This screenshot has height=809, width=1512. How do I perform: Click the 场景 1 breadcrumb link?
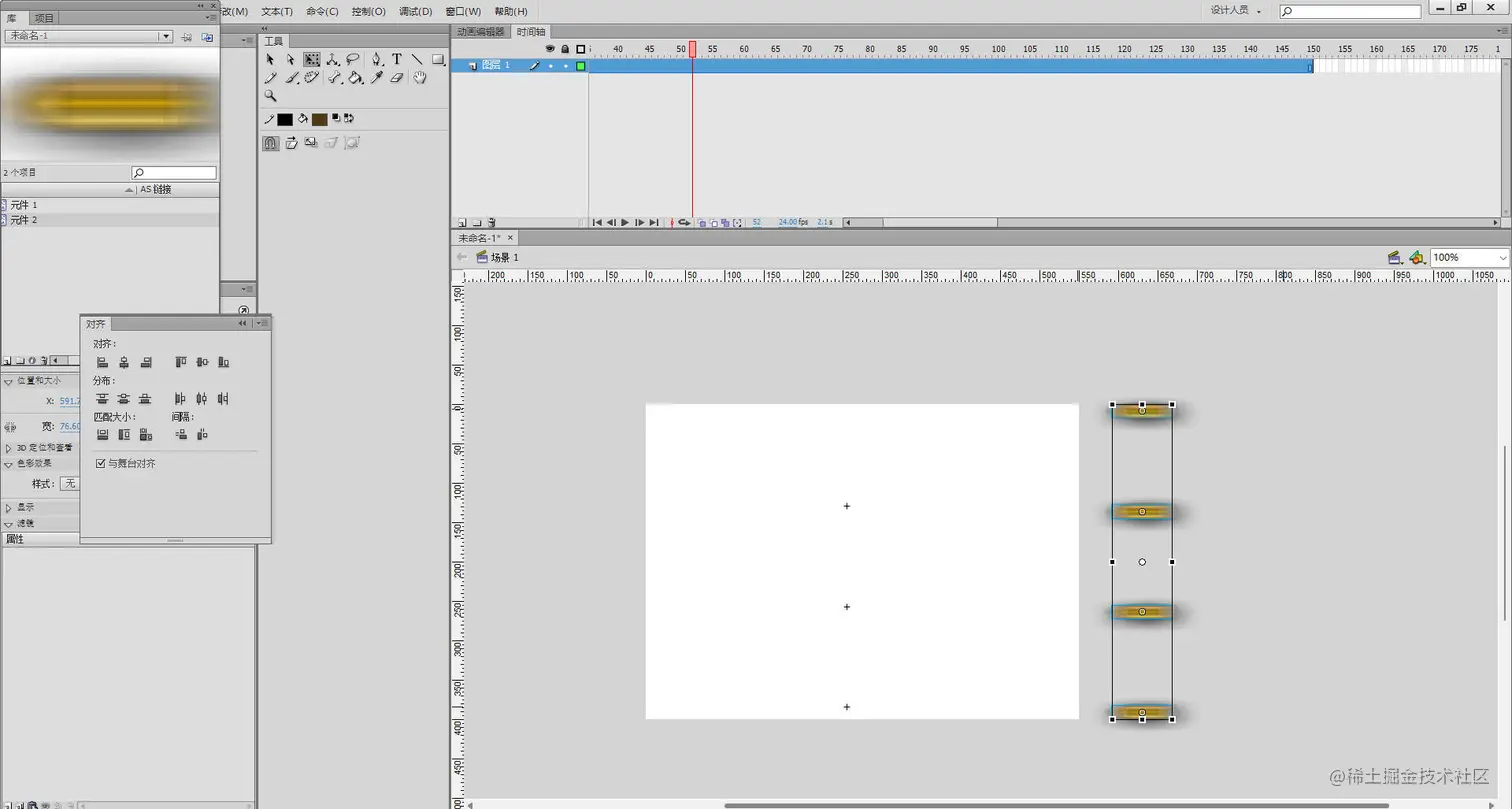[x=505, y=256]
